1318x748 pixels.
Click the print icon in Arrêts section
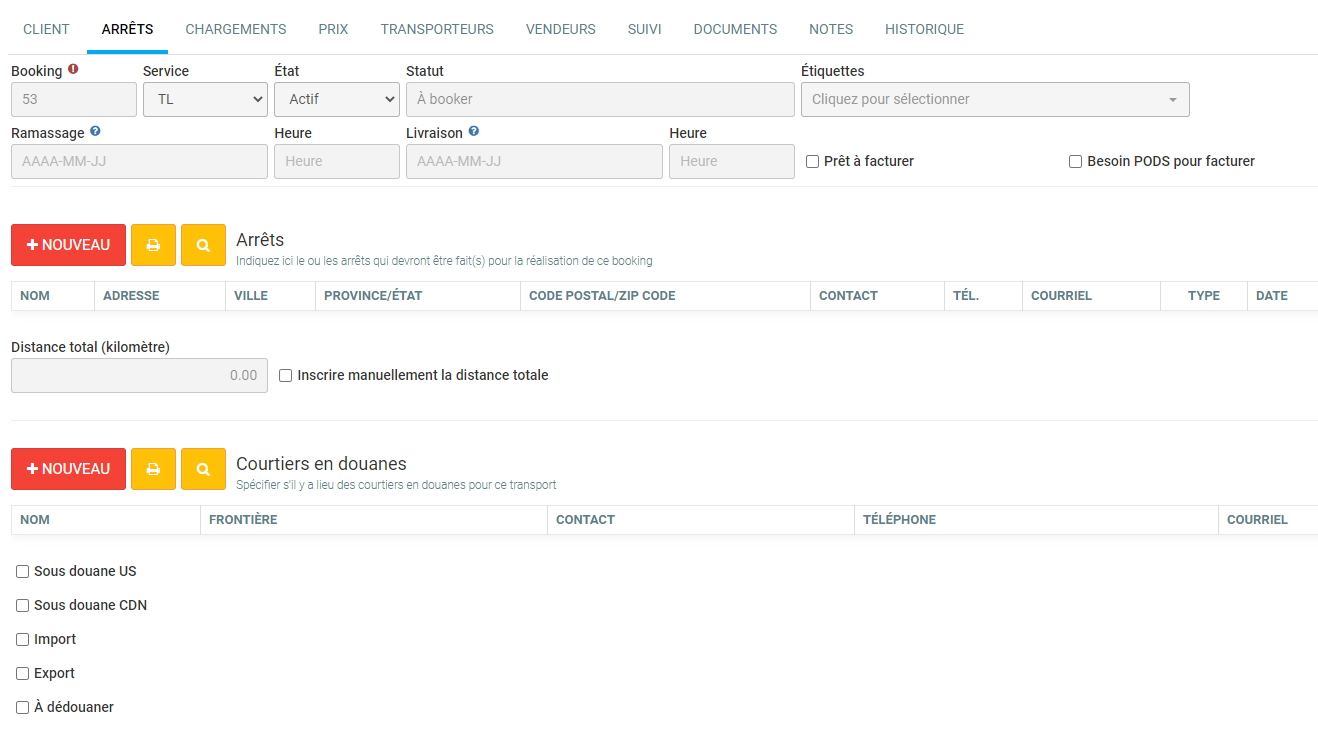tap(153, 245)
